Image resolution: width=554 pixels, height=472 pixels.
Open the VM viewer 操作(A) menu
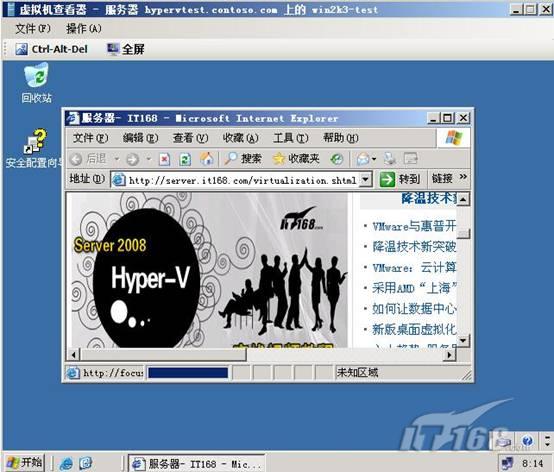(x=84, y=29)
